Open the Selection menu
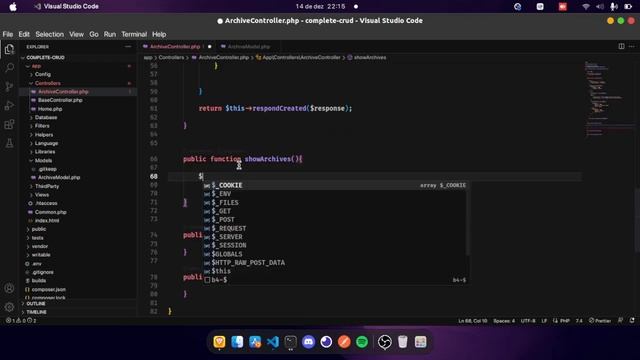 (49, 34)
